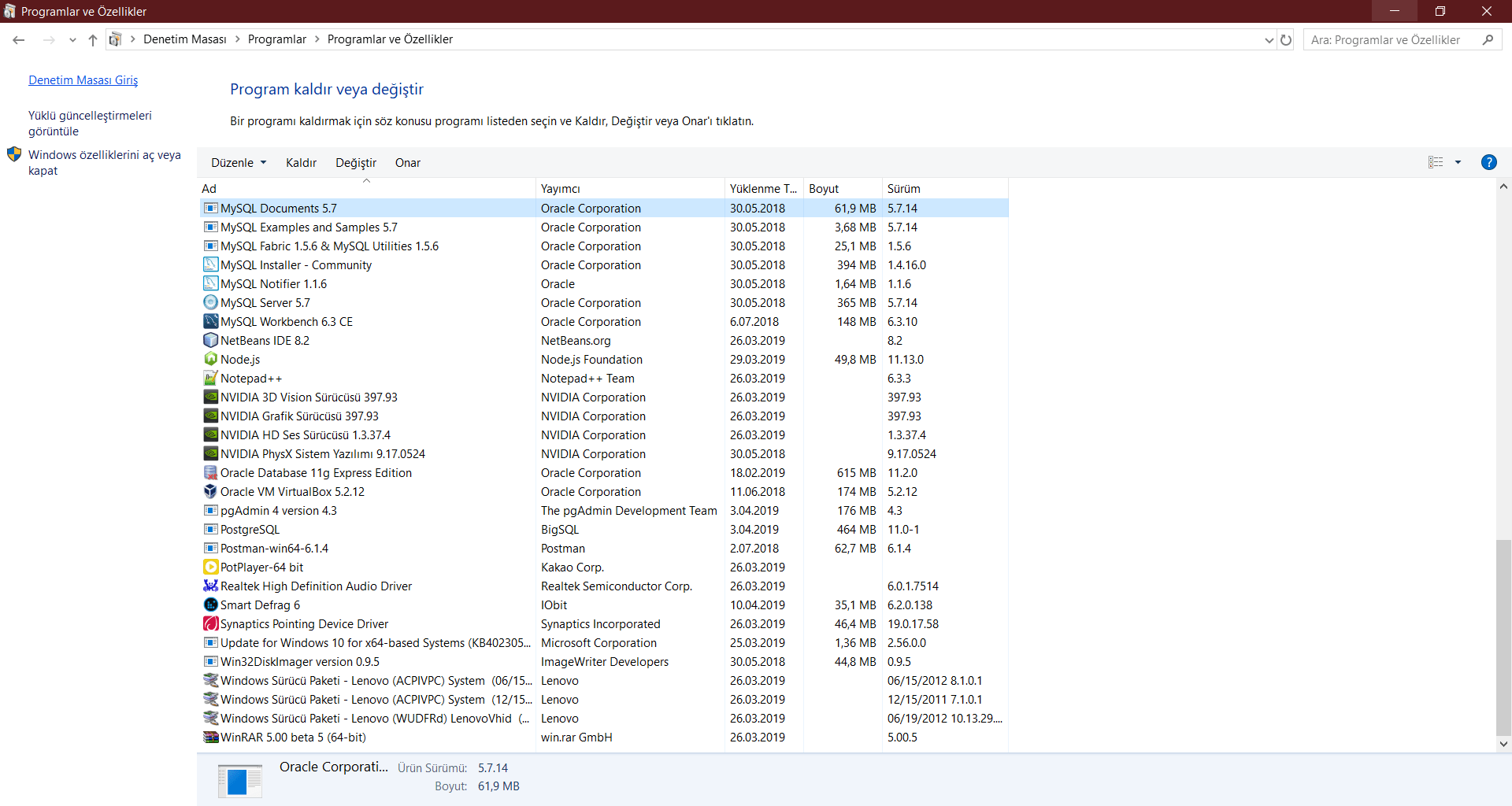Screen dimensions: 1512x806
Task: Sort programs by Sürüm column
Action: (x=945, y=189)
